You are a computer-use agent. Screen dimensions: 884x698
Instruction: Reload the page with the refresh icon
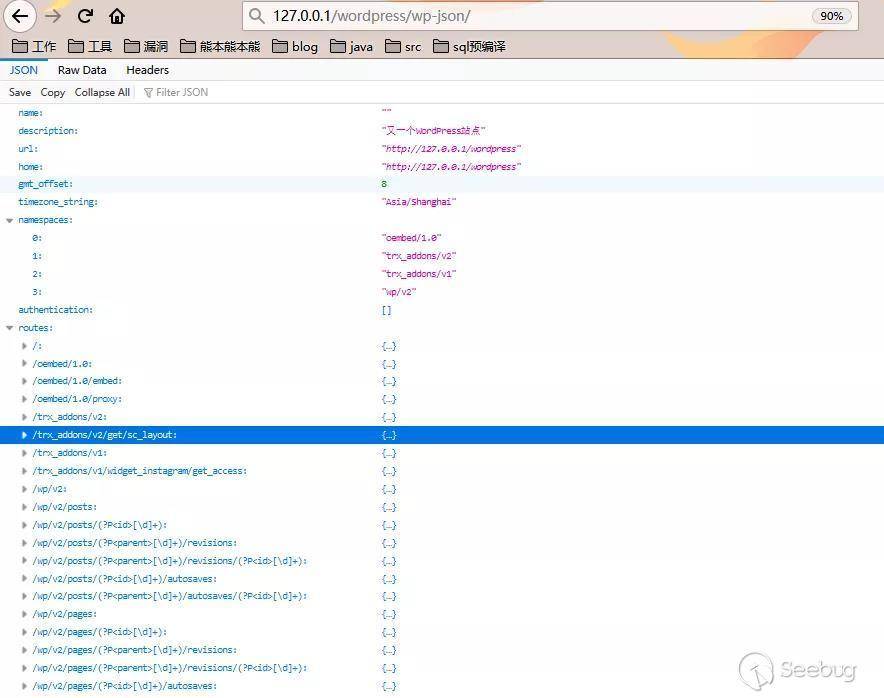(x=85, y=16)
